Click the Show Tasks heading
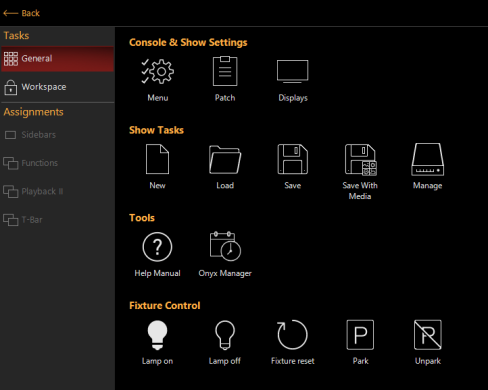This screenshot has height=390, width=488. tap(156, 130)
